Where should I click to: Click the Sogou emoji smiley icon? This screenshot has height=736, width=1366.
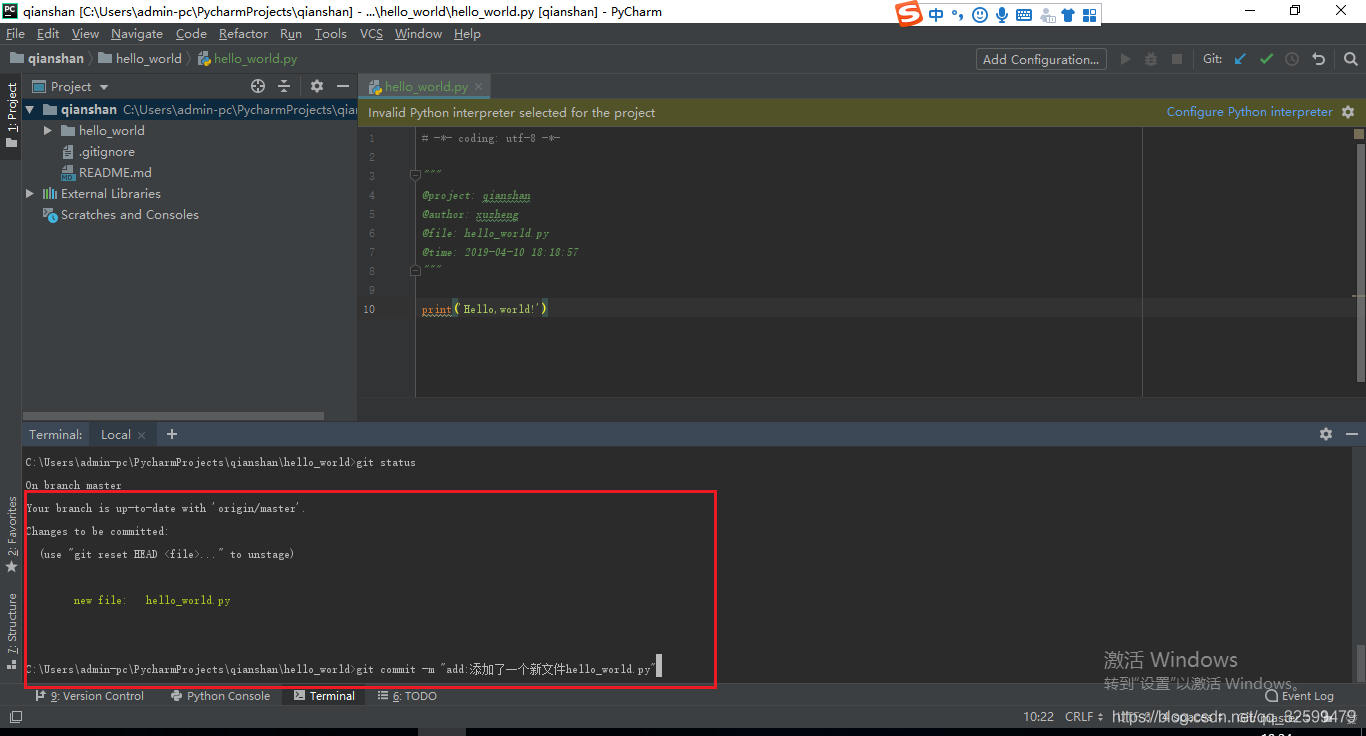click(979, 15)
